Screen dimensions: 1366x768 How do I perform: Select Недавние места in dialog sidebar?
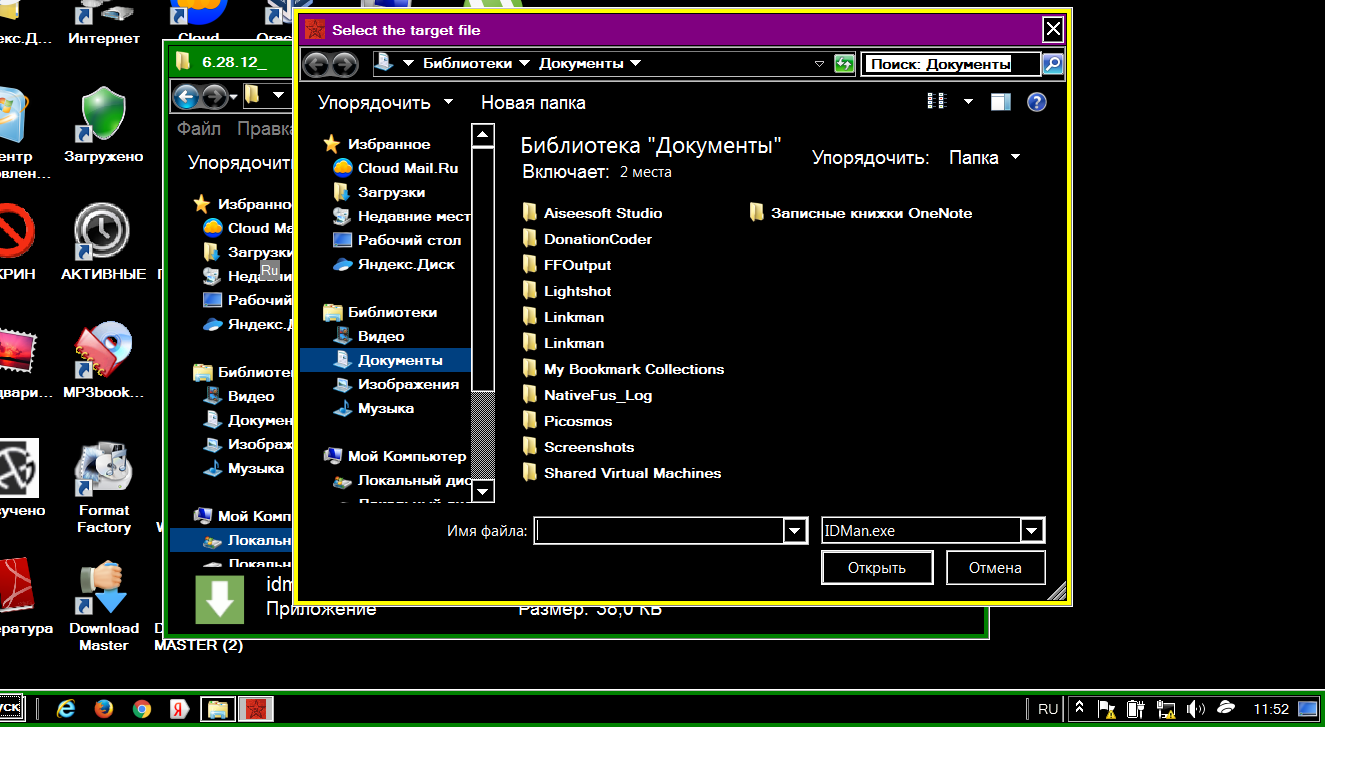401,216
